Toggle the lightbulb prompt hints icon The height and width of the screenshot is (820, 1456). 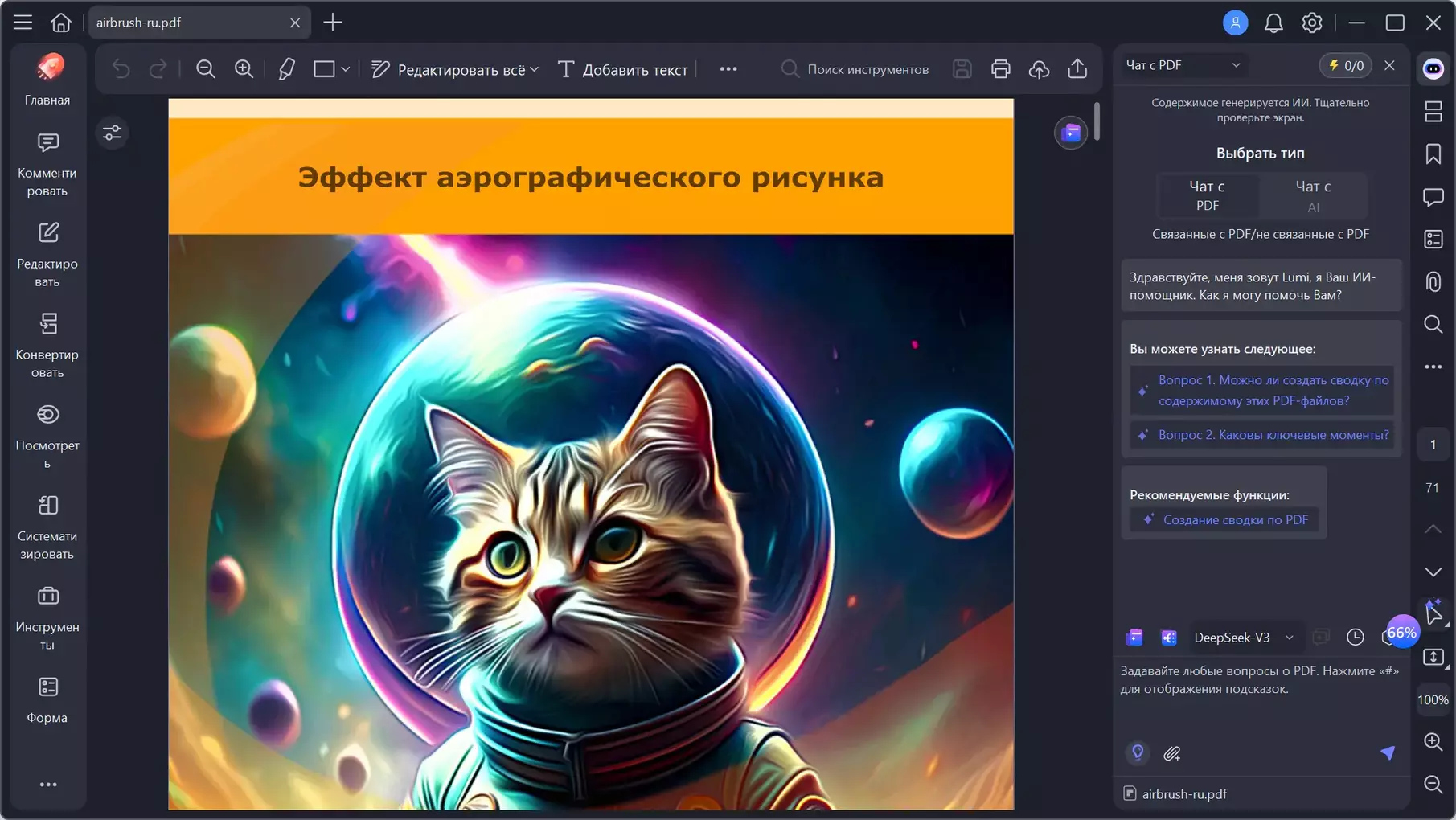pyautogui.click(x=1137, y=752)
